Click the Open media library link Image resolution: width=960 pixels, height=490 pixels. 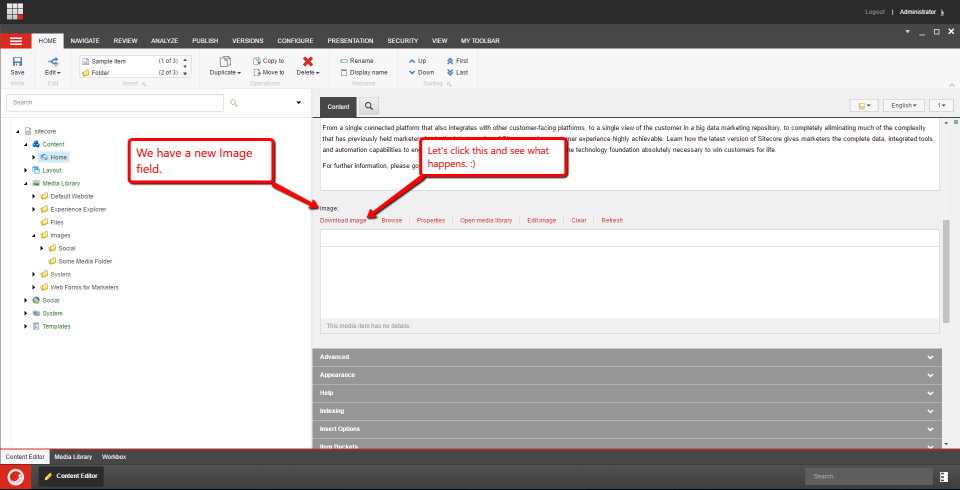485,220
